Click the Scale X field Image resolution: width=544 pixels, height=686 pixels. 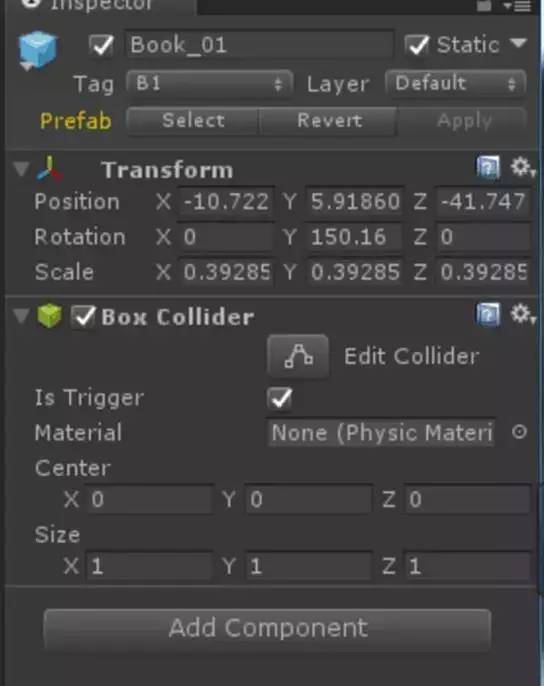pos(226,272)
